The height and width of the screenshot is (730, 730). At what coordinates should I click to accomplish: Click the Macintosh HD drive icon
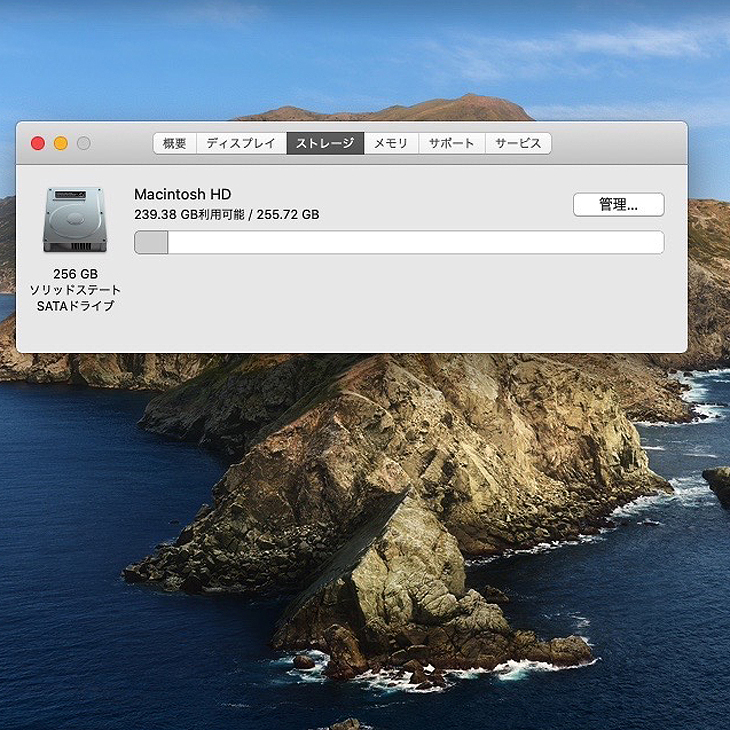pyautogui.click(x=75, y=219)
